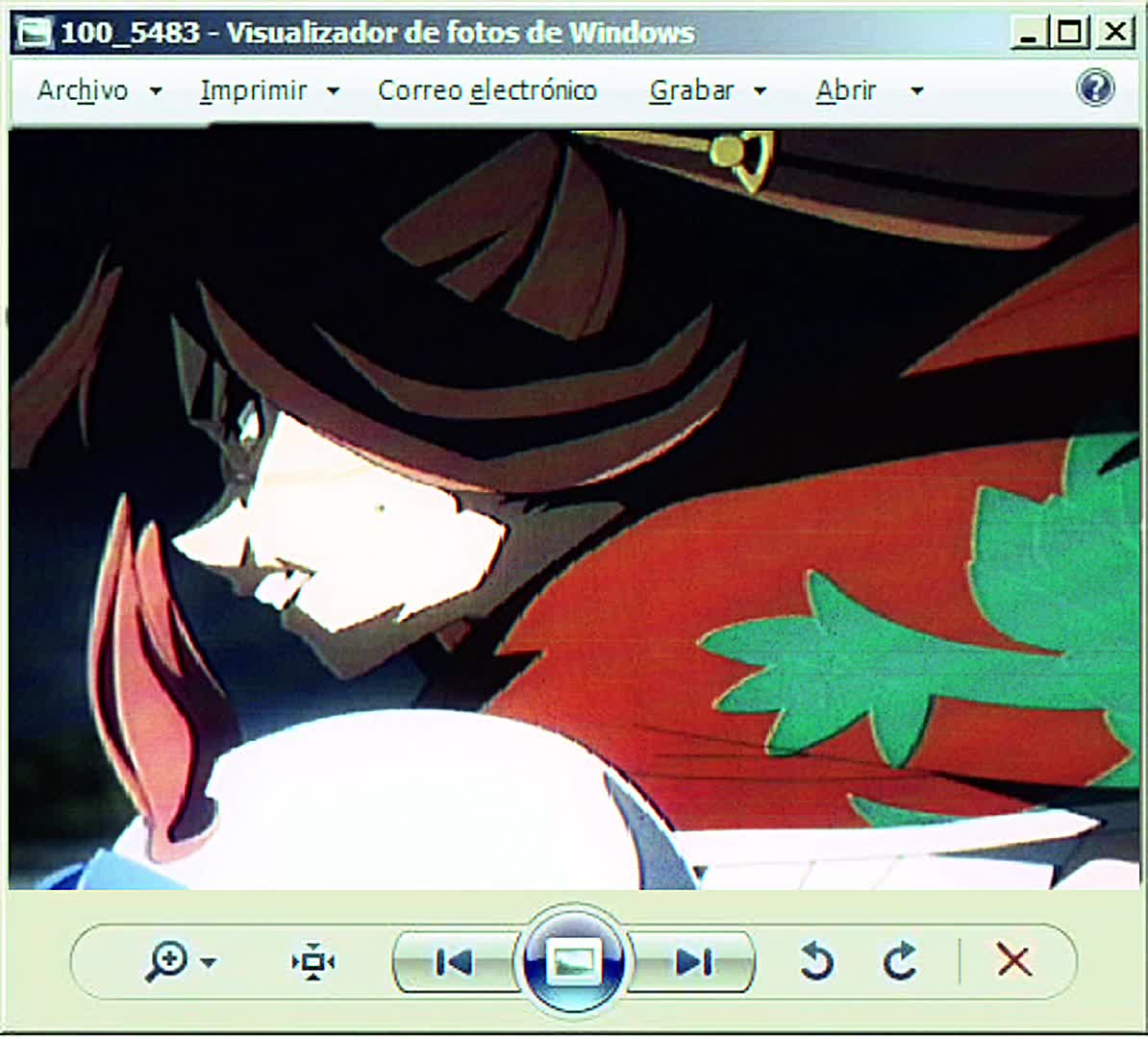Click the zoom magnifier icon
Image resolution: width=1148 pixels, height=1038 pixels.
click(x=167, y=961)
